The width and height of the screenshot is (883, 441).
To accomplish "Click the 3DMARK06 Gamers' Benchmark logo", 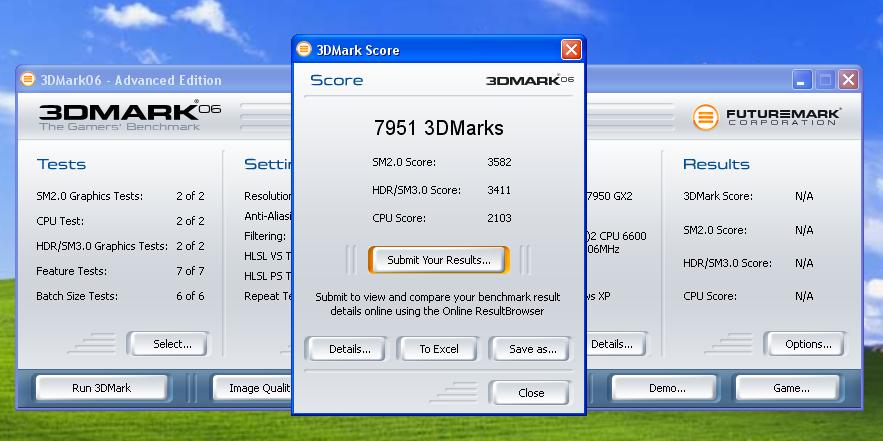I will pos(130,115).
